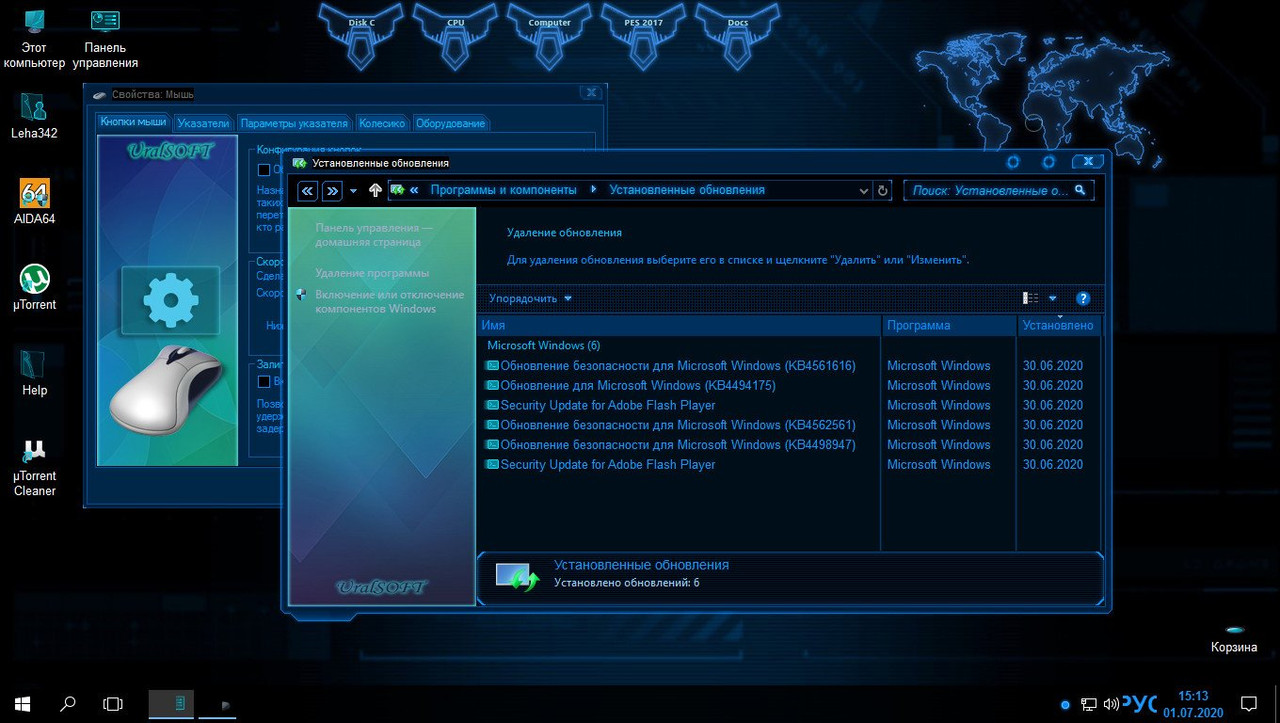Switch to Параметры указателя tab

pyautogui.click(x=294, y=123)
